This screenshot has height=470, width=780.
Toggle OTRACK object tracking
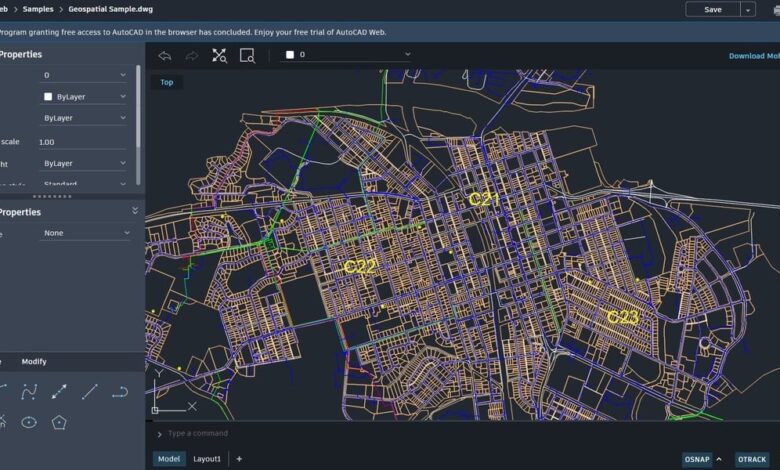point(752,459)
